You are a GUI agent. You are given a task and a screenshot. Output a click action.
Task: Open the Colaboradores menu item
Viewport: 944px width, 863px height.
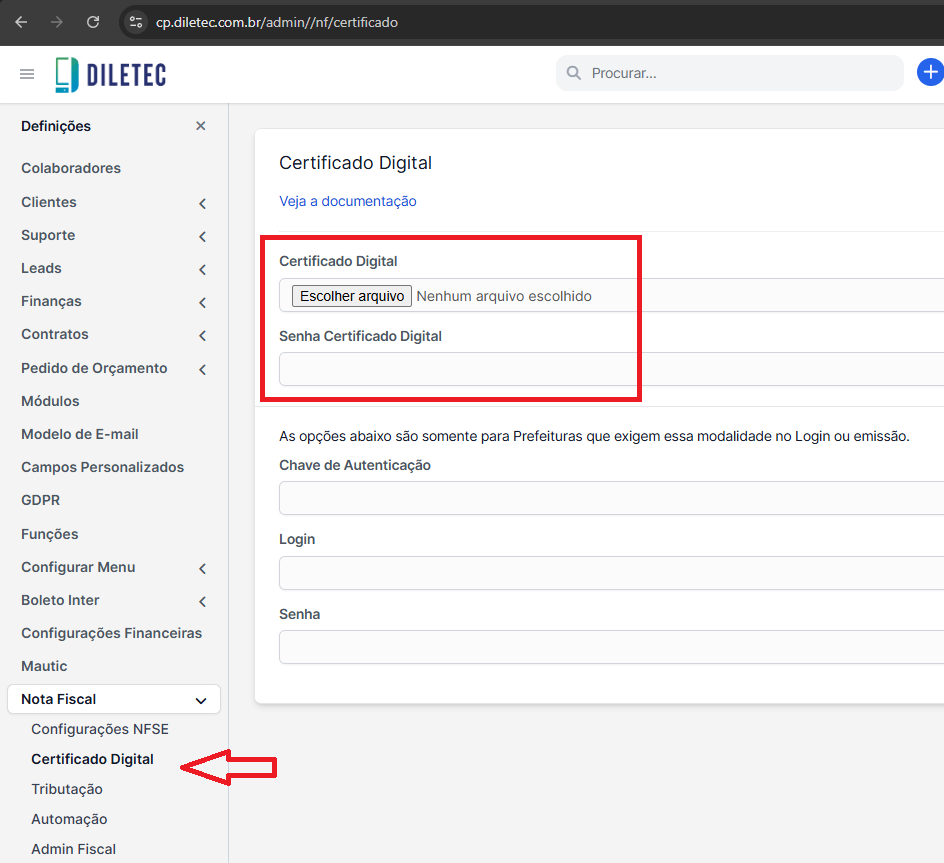click(x=71, y=168)
